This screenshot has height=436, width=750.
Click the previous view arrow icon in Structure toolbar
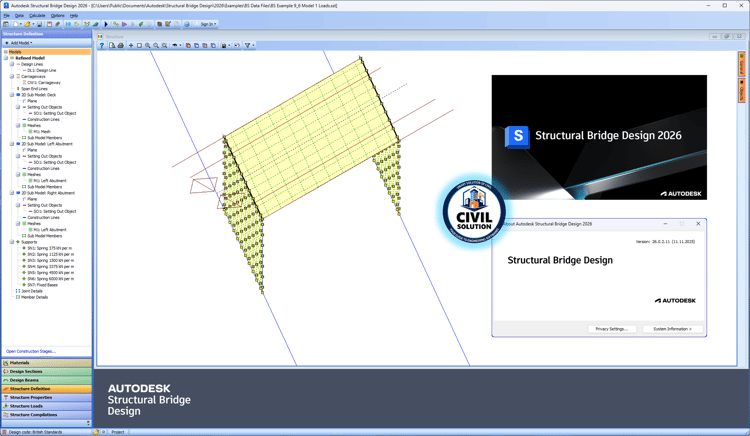(x=175, y=45)
